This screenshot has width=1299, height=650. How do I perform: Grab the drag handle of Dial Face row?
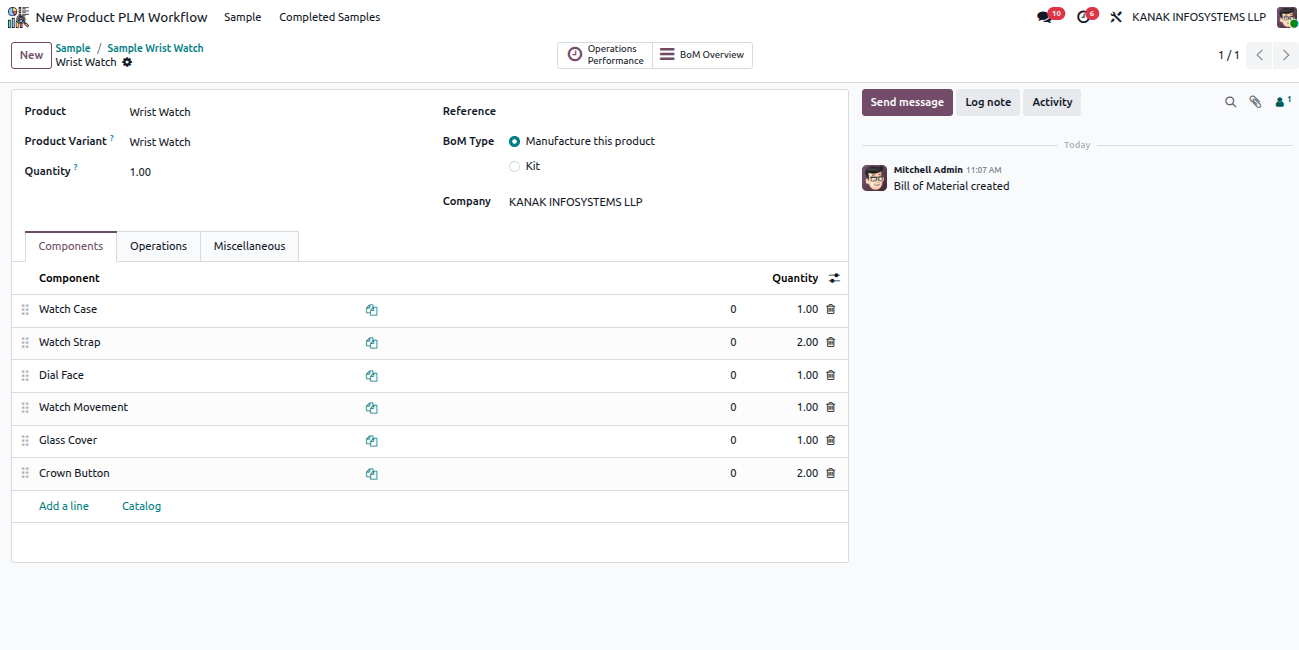click(x=25, y=376)
